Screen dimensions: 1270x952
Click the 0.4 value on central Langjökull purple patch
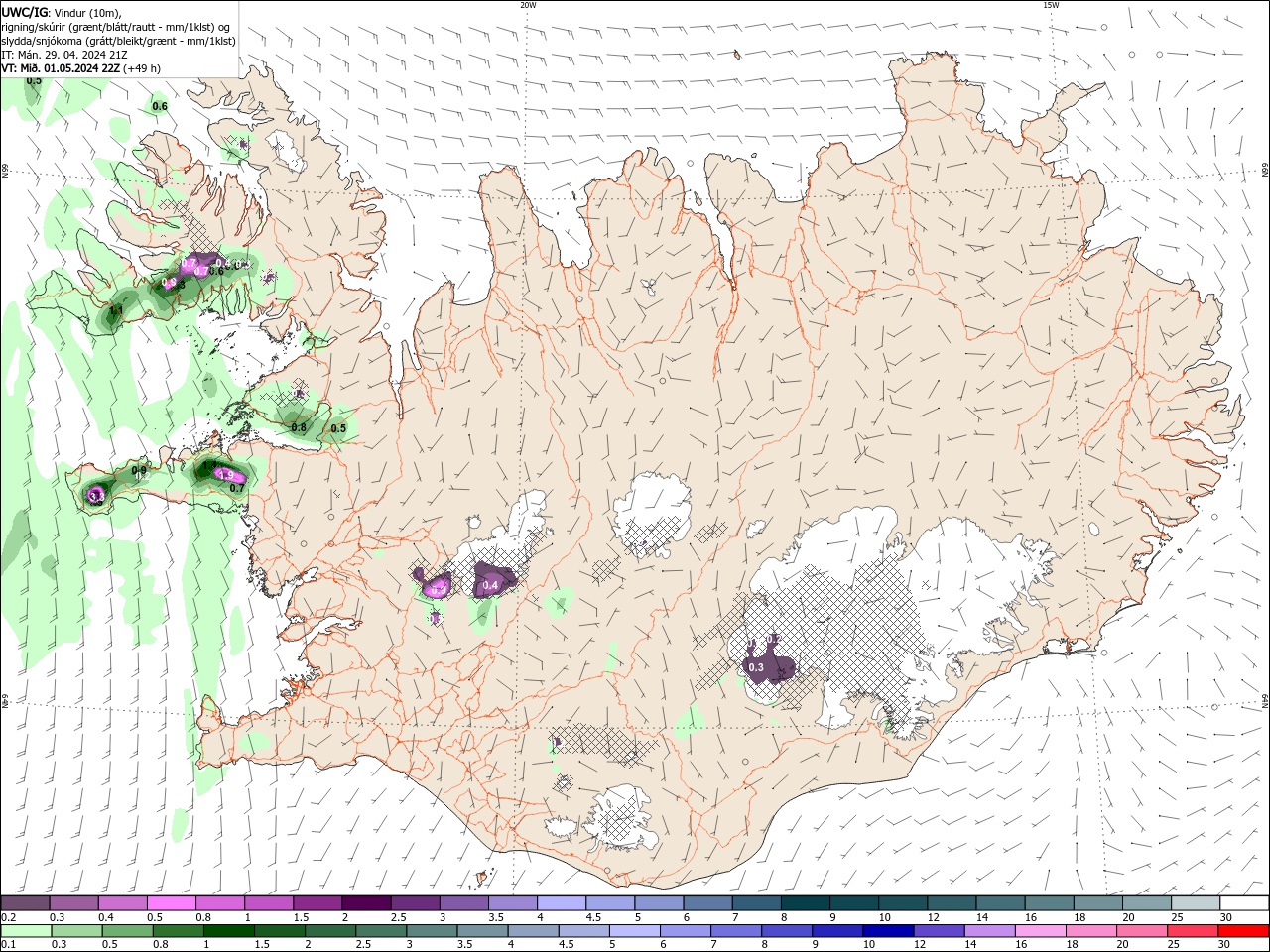tap(489, 586)
